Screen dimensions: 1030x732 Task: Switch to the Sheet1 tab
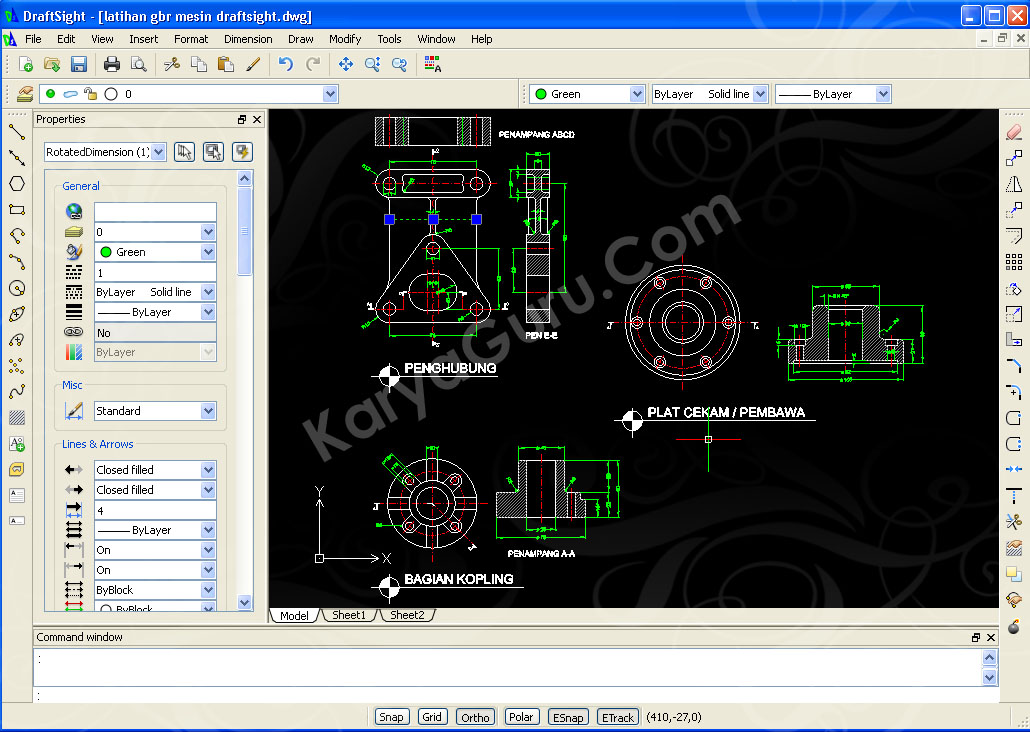pyautogui.click(x=349, y=616)
